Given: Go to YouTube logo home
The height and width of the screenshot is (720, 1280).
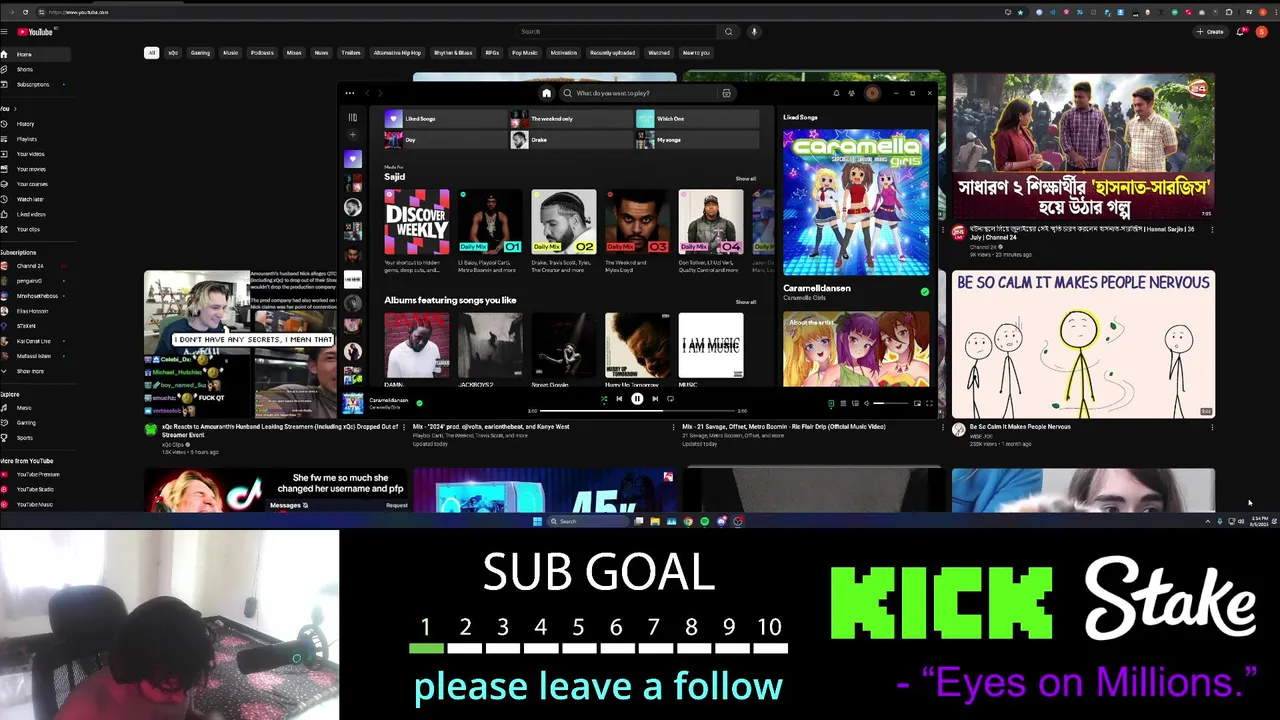Looking at the screenshot, I should (x=35, y=32).
